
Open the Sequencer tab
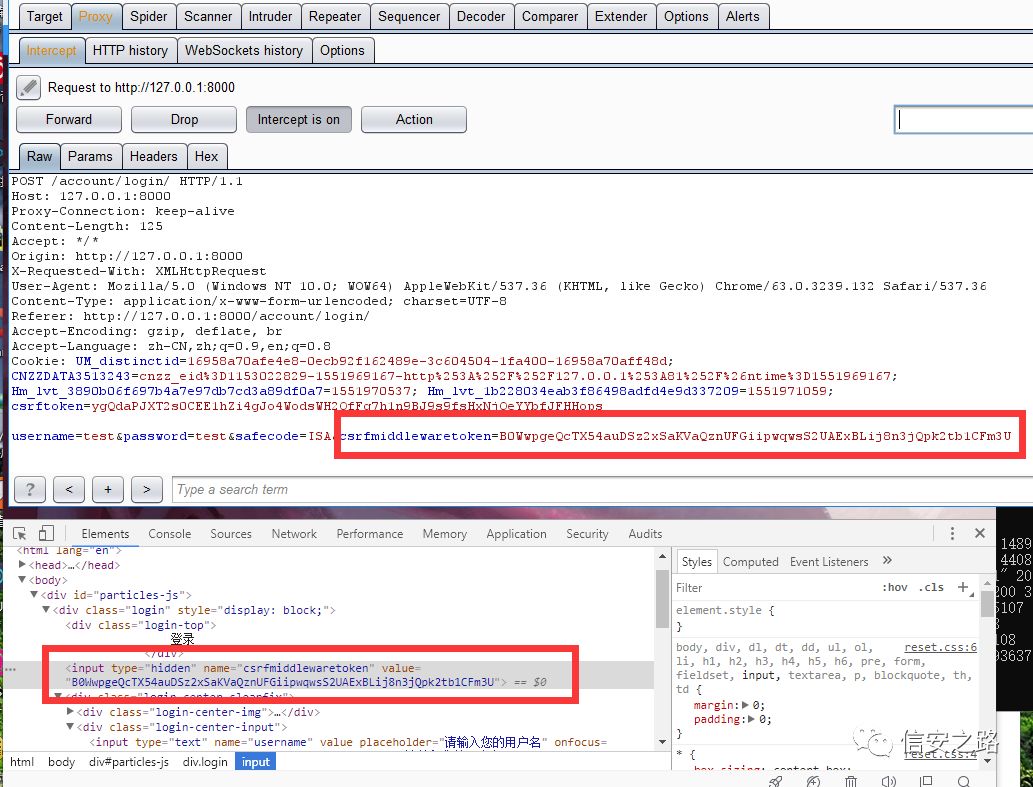pos(408,16)
